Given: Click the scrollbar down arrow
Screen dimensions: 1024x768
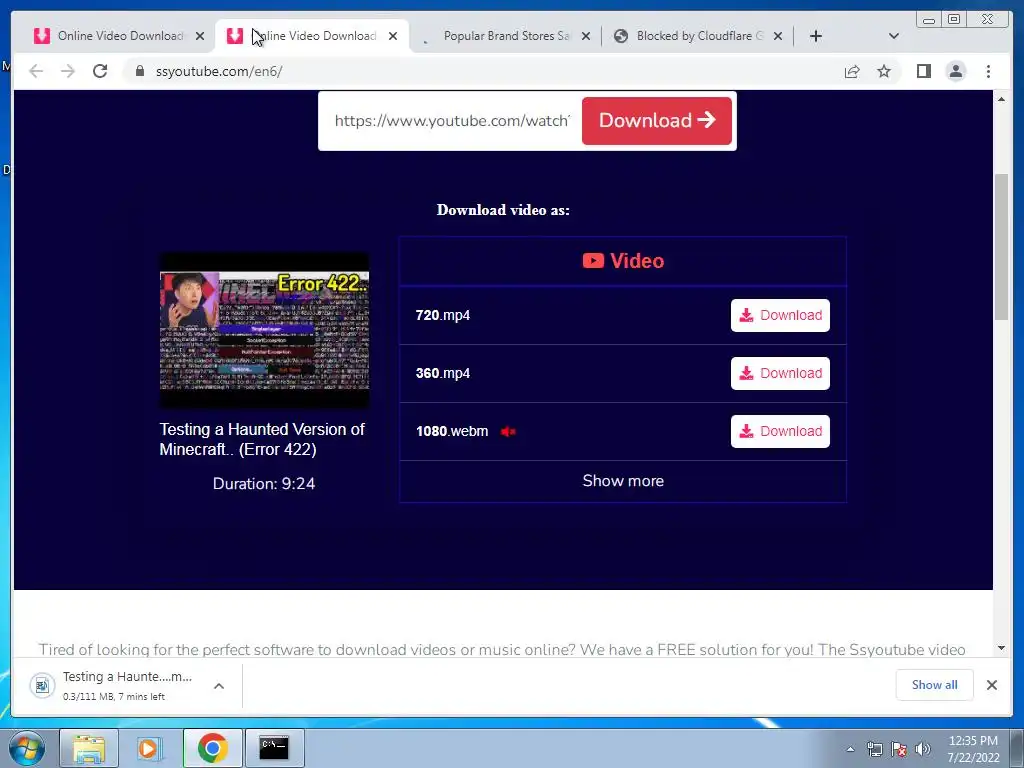Looking at the screenshot, I should point(1001,648).
